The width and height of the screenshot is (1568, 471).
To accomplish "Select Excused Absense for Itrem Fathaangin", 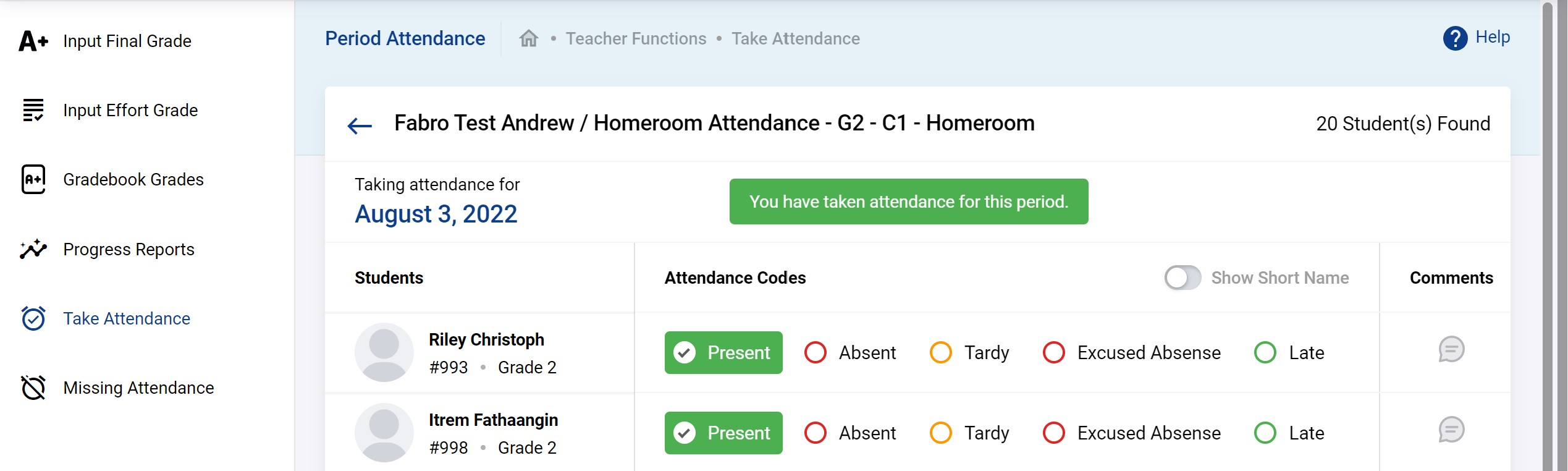I will point(1054,433).
